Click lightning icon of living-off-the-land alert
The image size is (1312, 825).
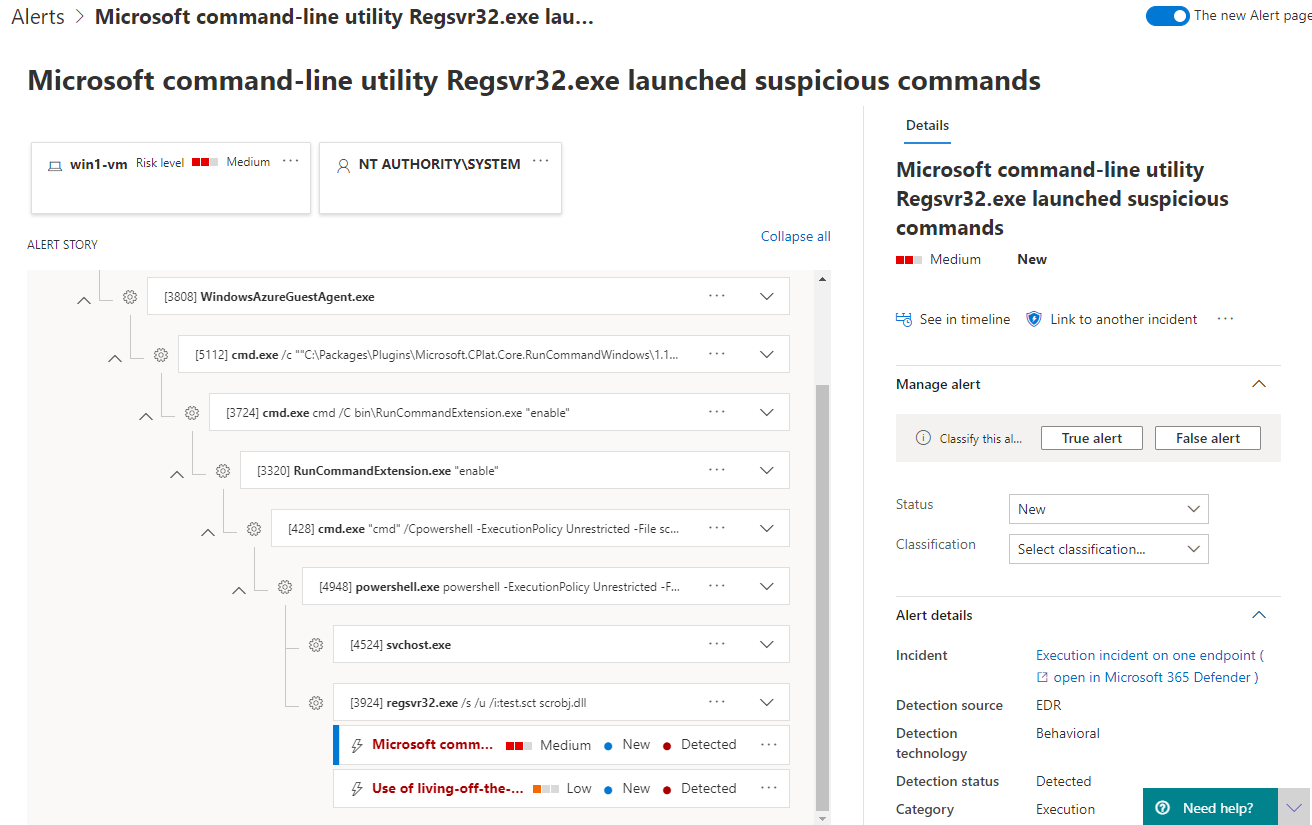(356, 789)
